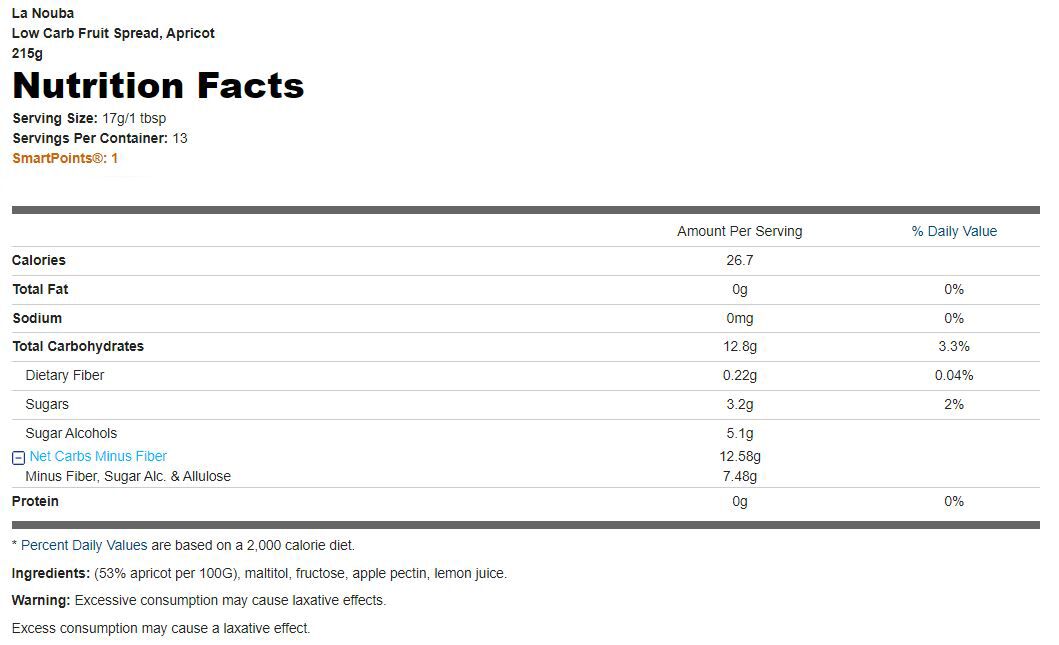Viewport: 1059px width, 645px height.
Task: Select the Low Carb Fruit Spread, Apricot title
Action: coord(113,33)
